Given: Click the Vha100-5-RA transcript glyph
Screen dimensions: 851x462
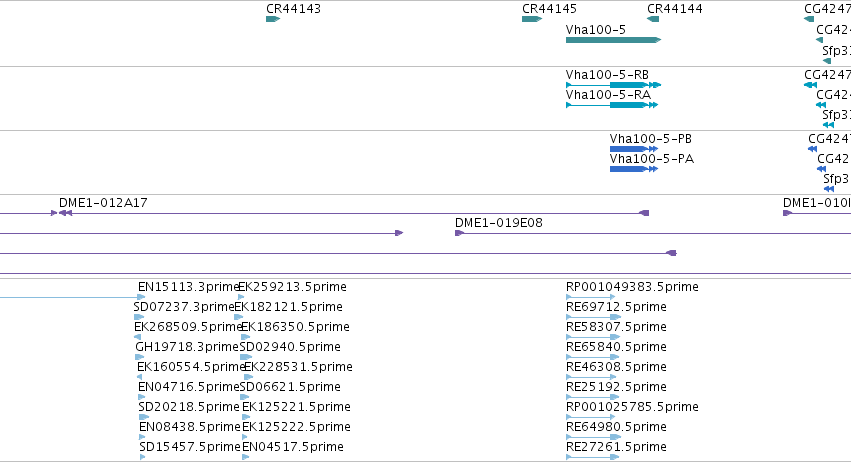Looking at the screenshot, I should click(x=612, y=105).
